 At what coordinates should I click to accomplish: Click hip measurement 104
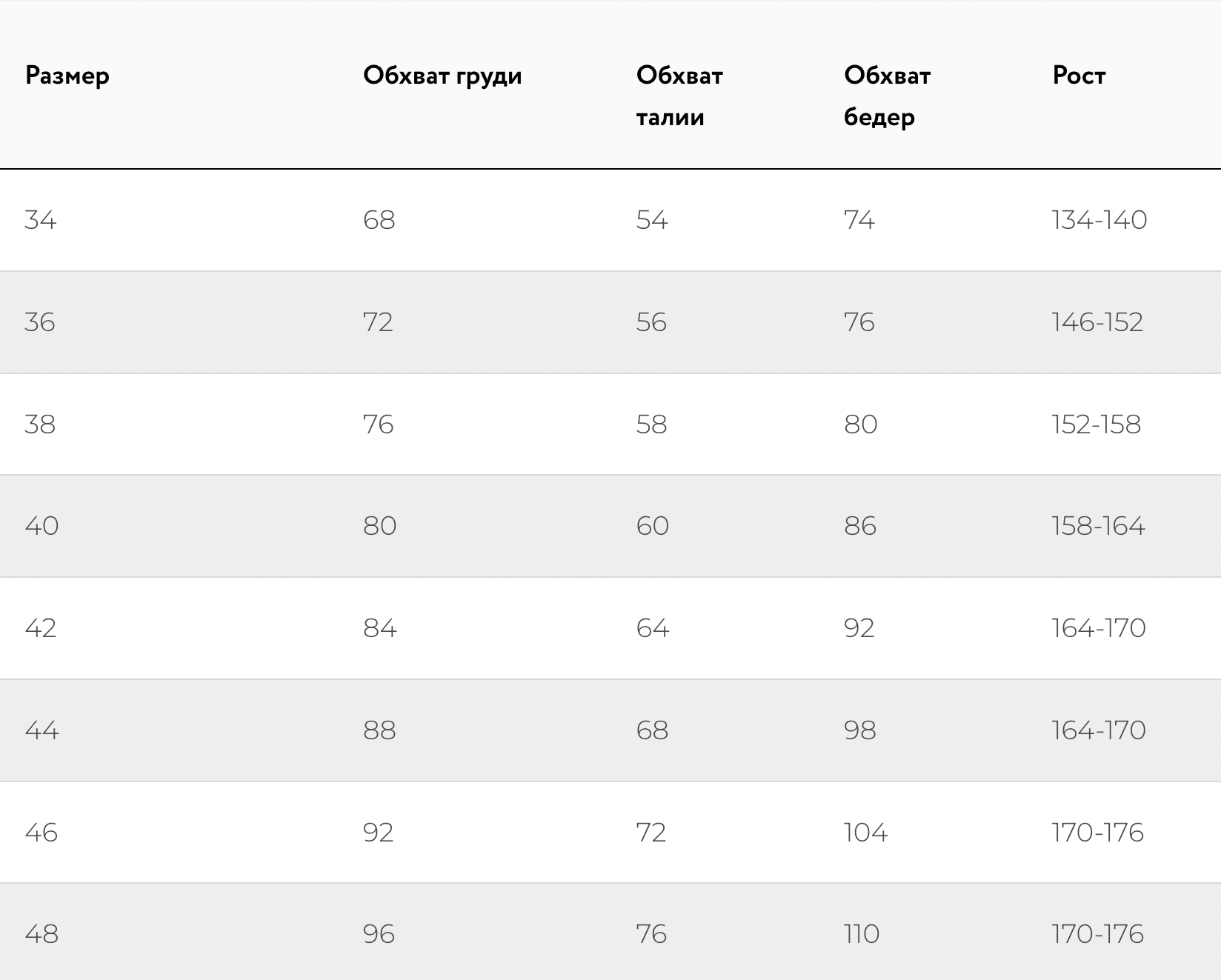(x=865, y=833)
